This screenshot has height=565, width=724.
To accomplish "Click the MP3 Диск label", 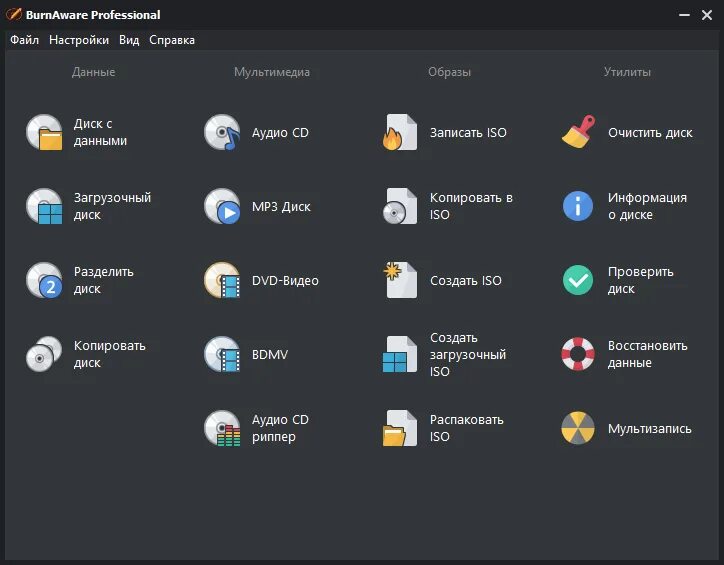I will pos(281,207).
